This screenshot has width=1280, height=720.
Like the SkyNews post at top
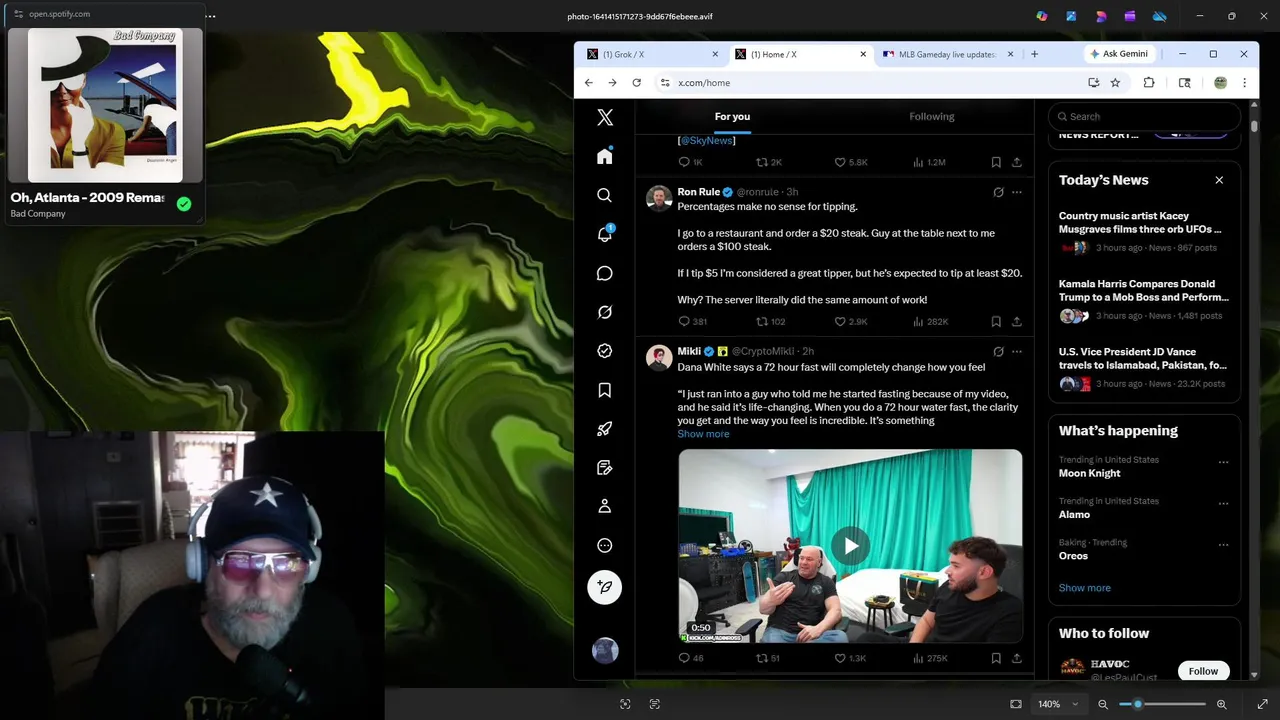click(851, 162)
